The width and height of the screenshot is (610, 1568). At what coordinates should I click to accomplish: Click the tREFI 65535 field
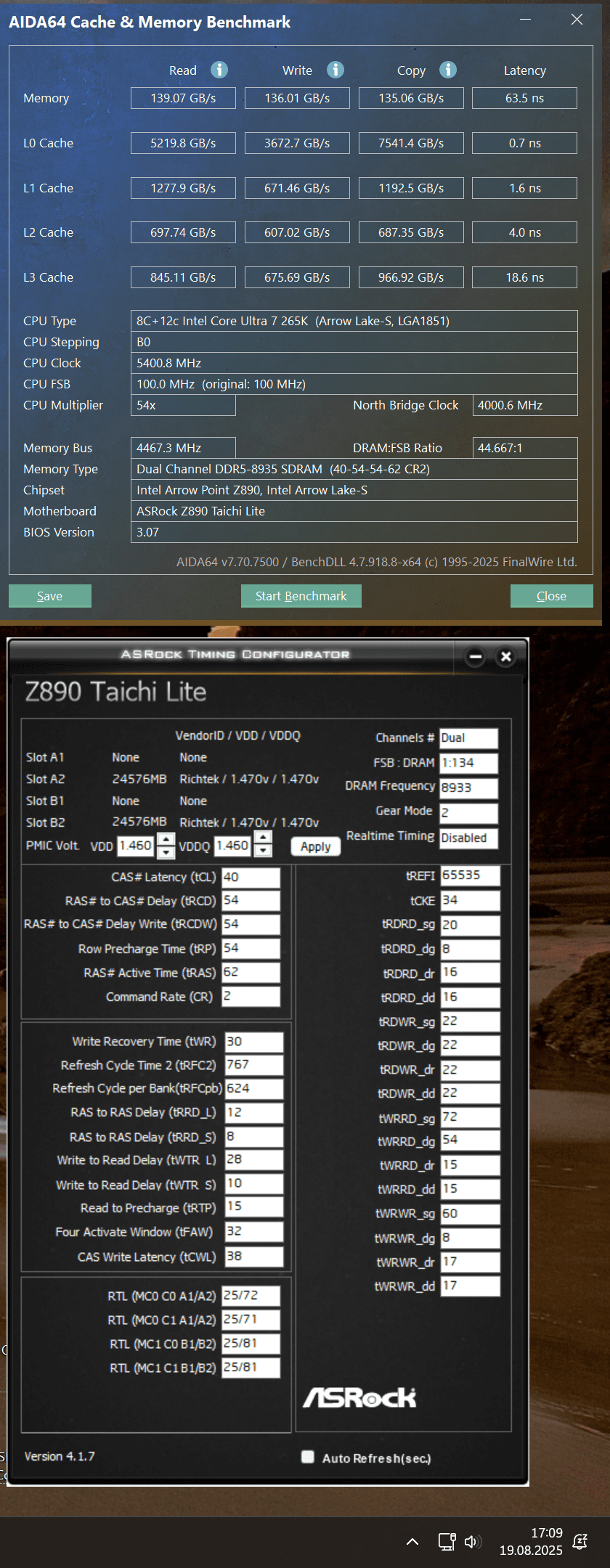470,875
